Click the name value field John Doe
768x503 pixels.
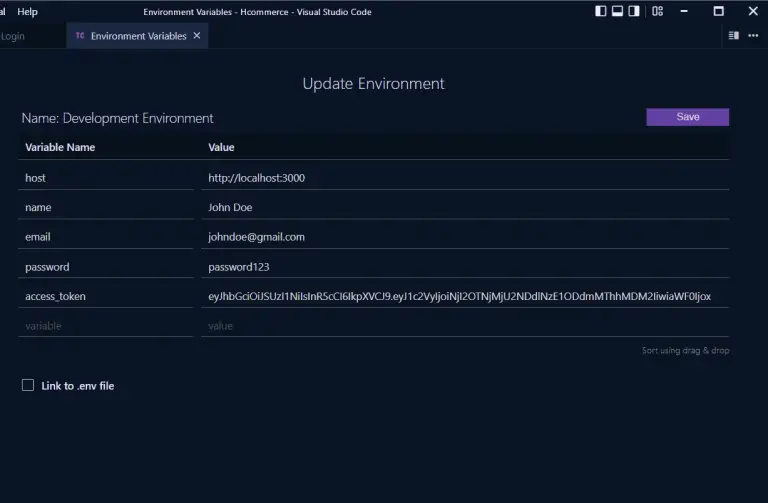pyautogui.click(x=465, y=207)
